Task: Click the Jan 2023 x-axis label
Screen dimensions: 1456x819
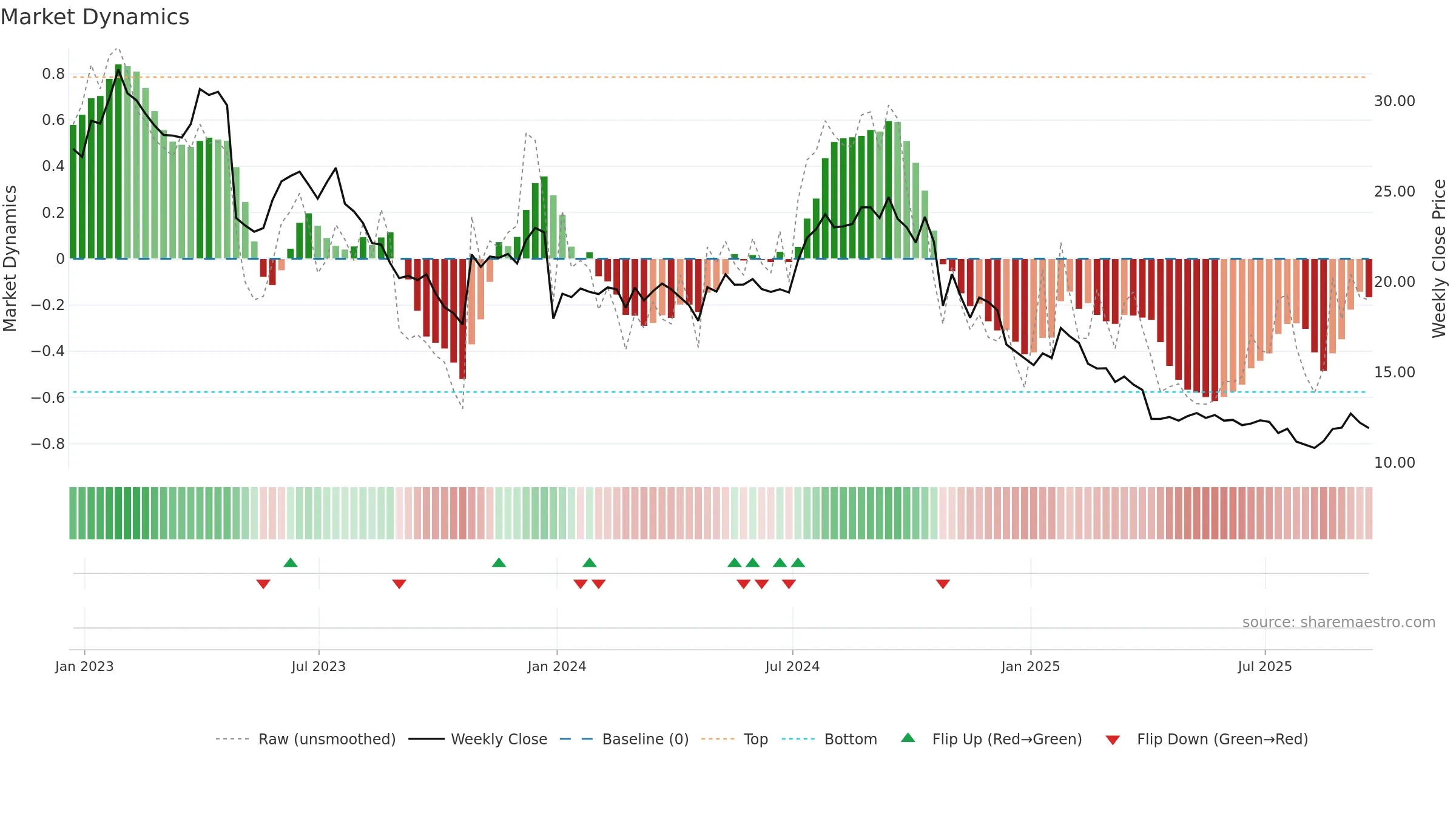Action: coord(84,666)
